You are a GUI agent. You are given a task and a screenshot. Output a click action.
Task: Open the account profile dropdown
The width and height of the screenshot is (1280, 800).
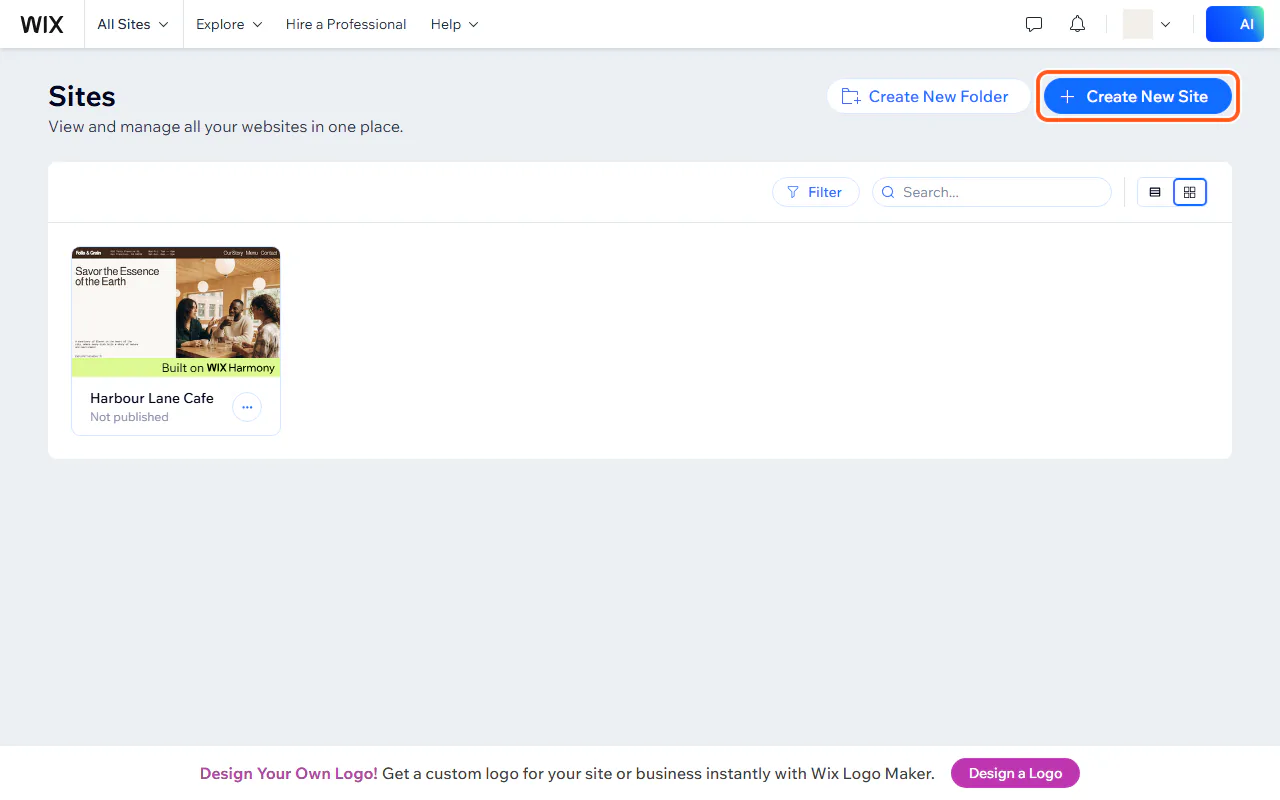(1147, 24)
